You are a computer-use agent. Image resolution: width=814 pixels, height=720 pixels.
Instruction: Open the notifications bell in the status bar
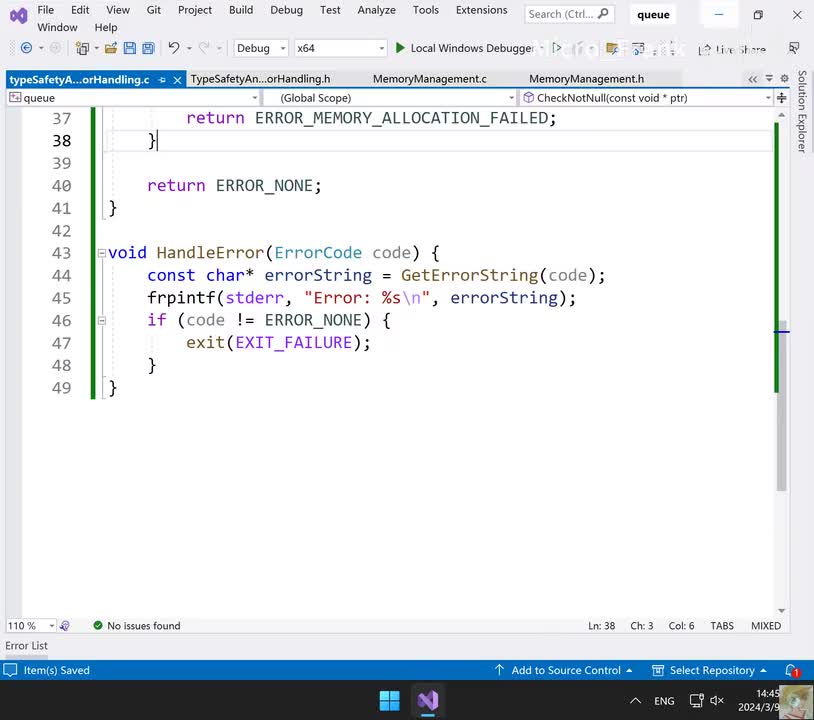pos(791,670)
